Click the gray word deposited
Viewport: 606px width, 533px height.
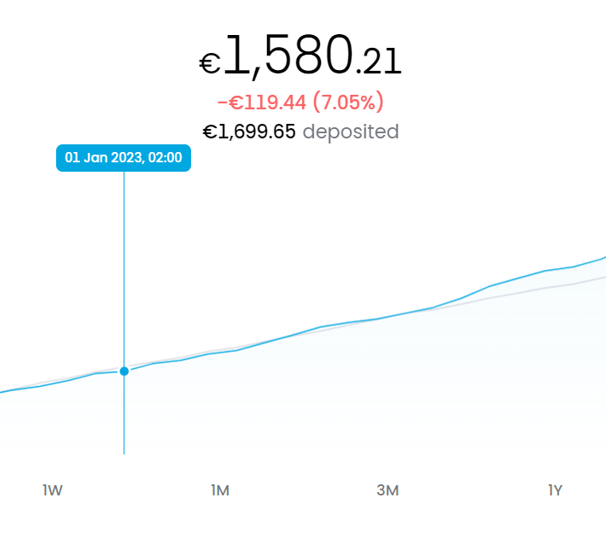[351, 133]
